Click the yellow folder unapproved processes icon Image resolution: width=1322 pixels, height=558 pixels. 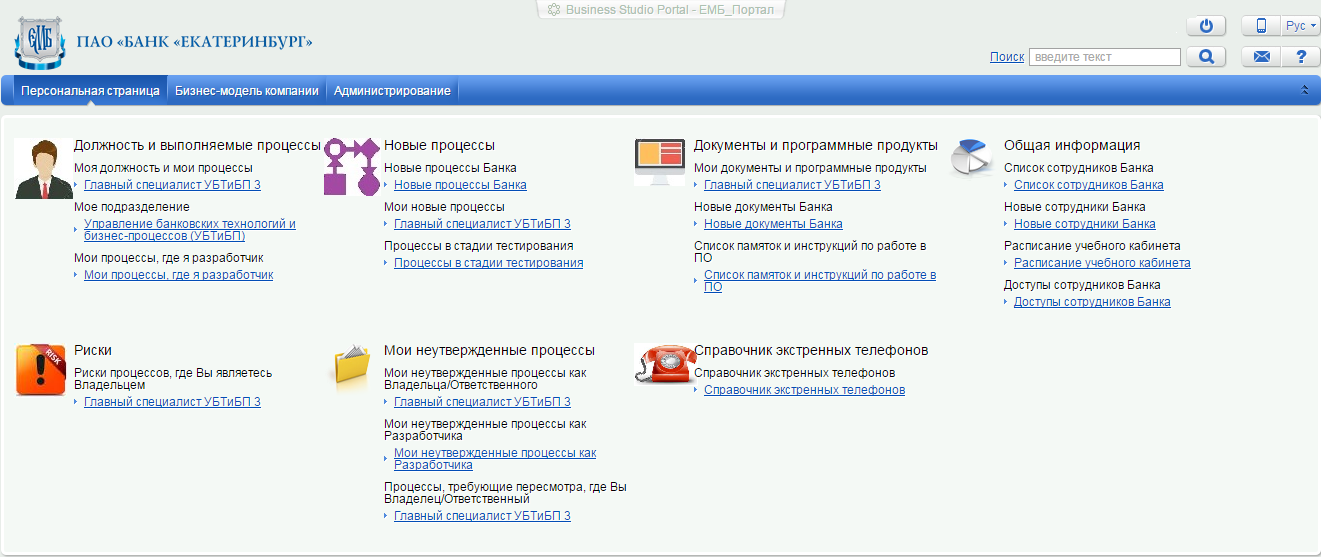tap(352, 366)
